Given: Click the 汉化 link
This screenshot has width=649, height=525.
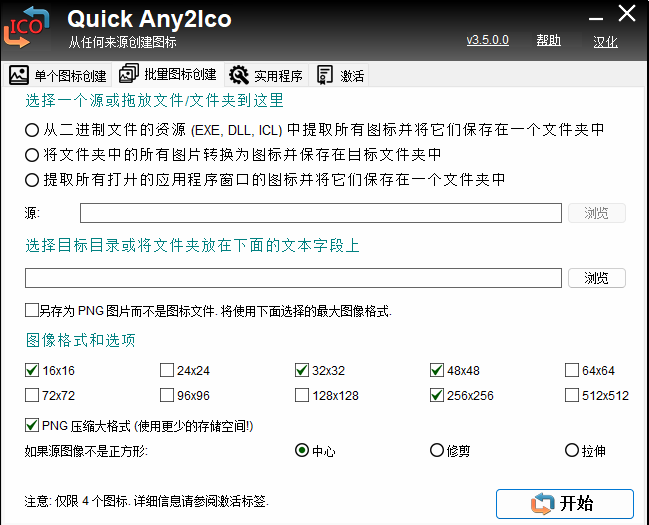Looking at the screenshot, I should (x=605, y=41).
